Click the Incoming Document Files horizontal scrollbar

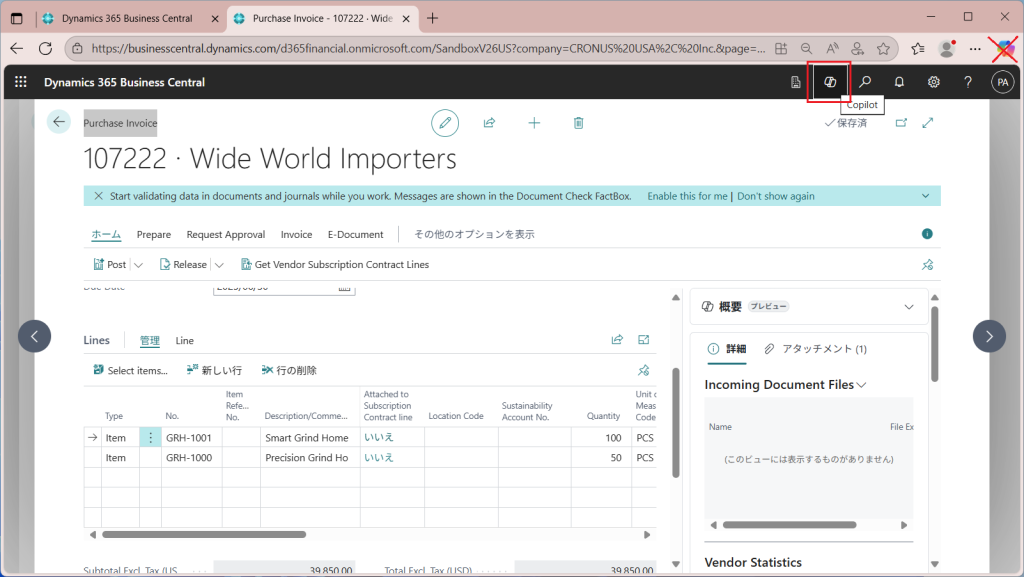[789, 525]
